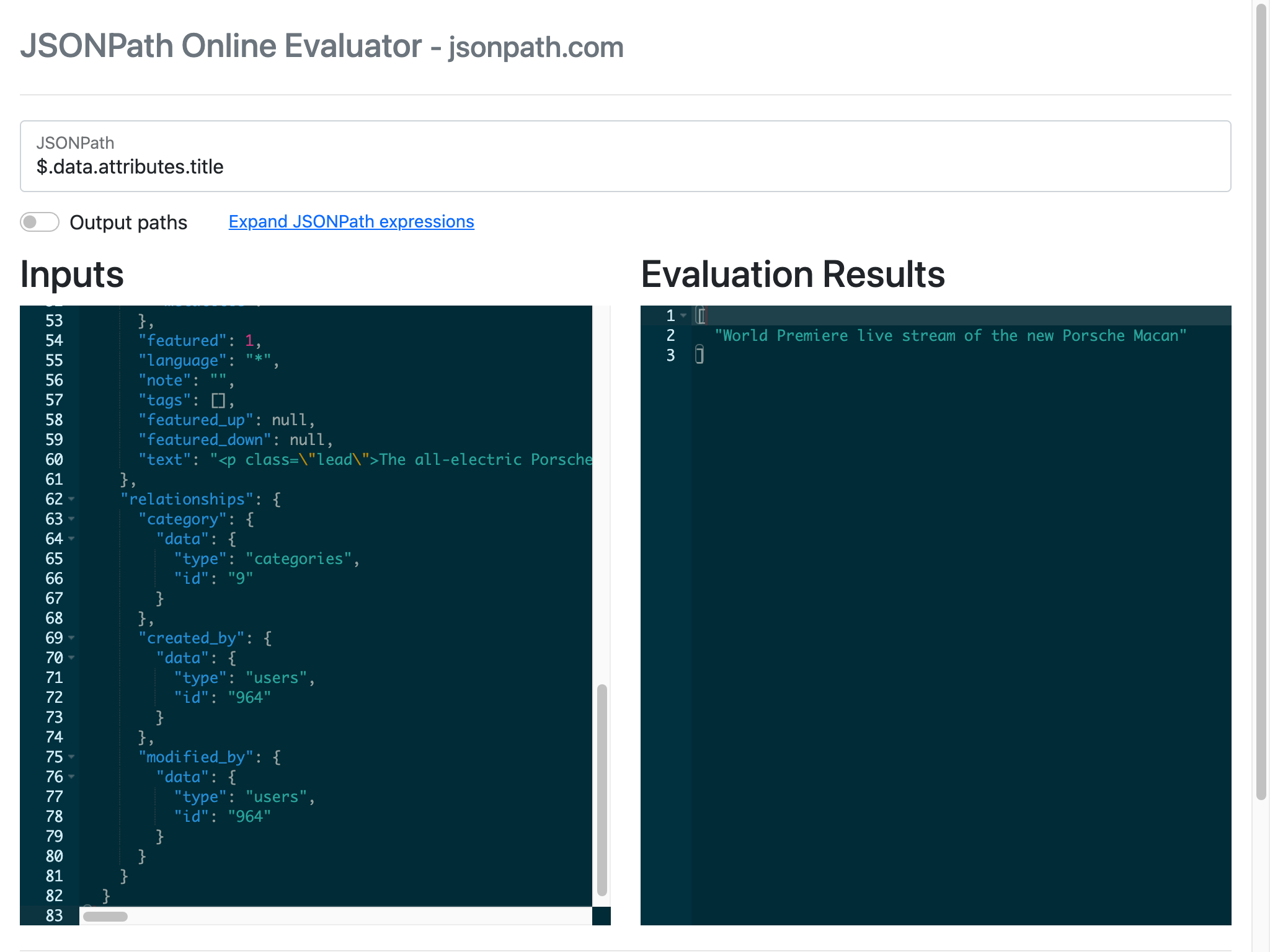Open Expand JSONPath expressions link
This screenshot has width=1270, height=952.
click(x=351, y=222)
